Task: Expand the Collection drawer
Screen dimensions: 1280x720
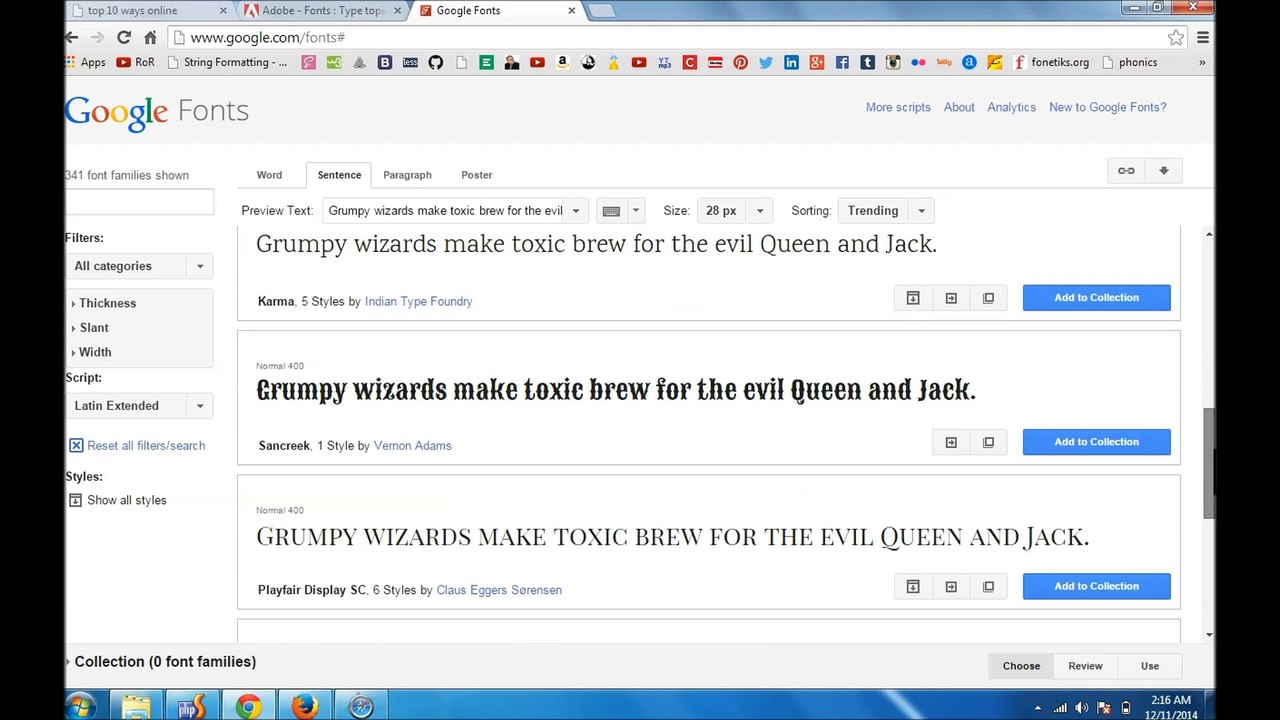Action: point(161,662)
